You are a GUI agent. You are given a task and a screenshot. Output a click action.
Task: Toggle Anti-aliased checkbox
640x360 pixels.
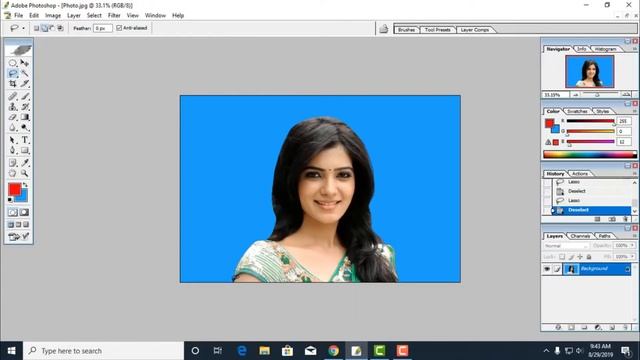(119, 28)
